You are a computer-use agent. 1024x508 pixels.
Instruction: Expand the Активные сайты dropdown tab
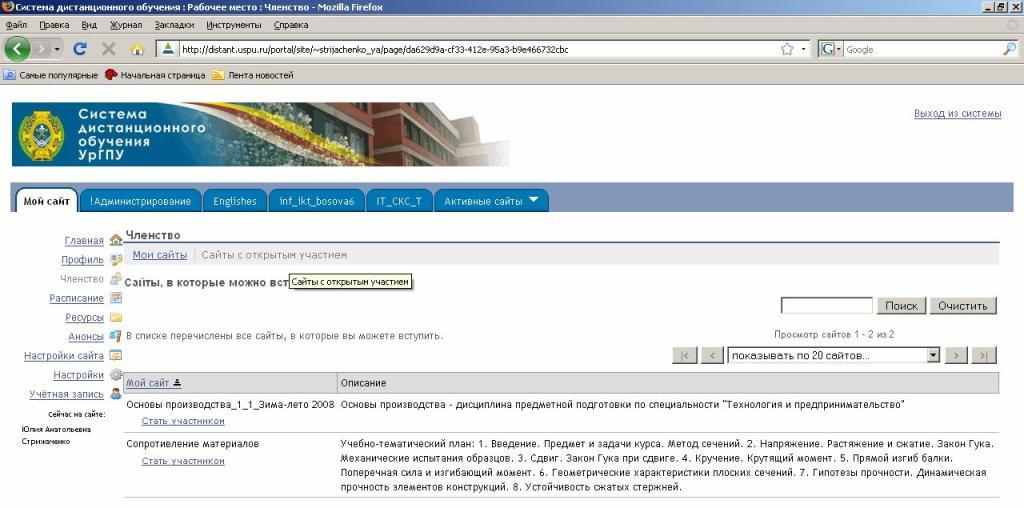(491, 201)
